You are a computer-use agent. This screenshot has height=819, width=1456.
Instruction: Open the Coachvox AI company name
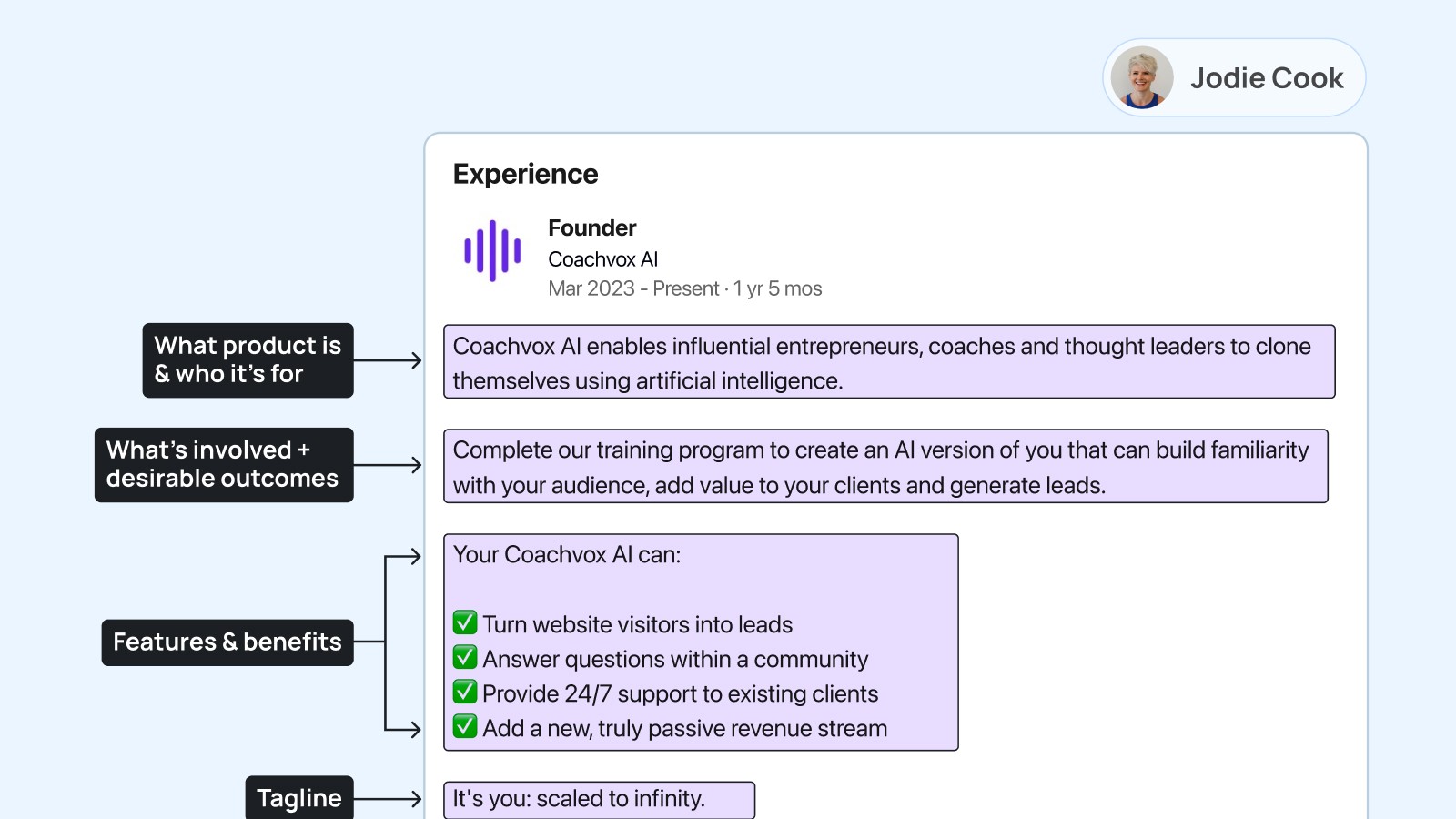(602, 259)
